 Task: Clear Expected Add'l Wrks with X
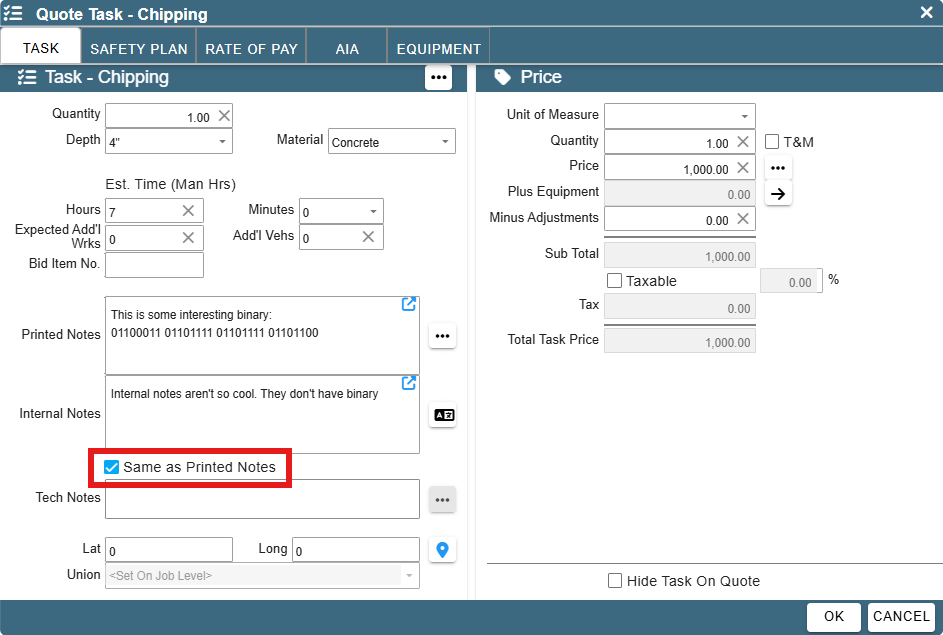pyautogui.click(x=188, y=238)
